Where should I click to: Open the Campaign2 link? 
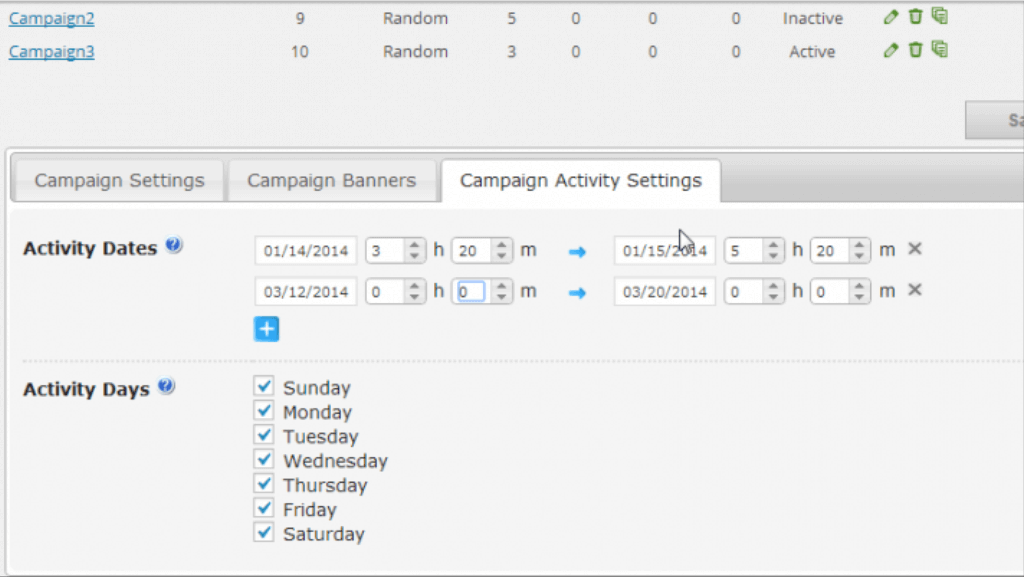point(52,18)
